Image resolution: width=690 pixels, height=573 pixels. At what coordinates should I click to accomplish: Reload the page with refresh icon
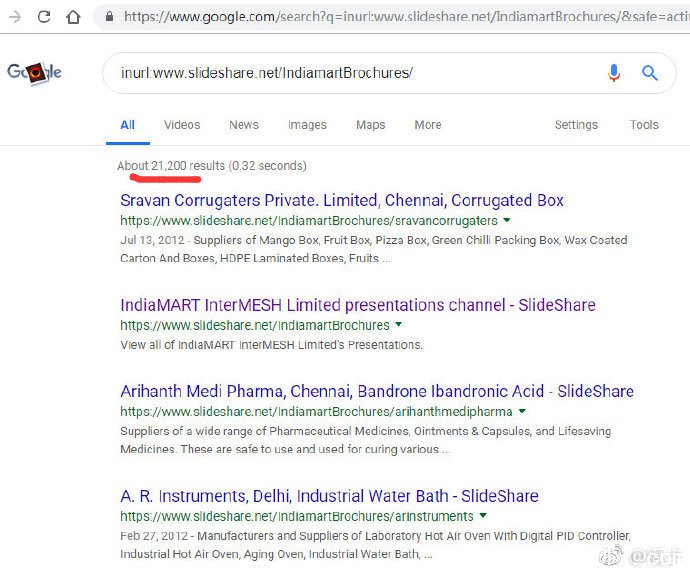pyautogui.click(x=44, y=17)
